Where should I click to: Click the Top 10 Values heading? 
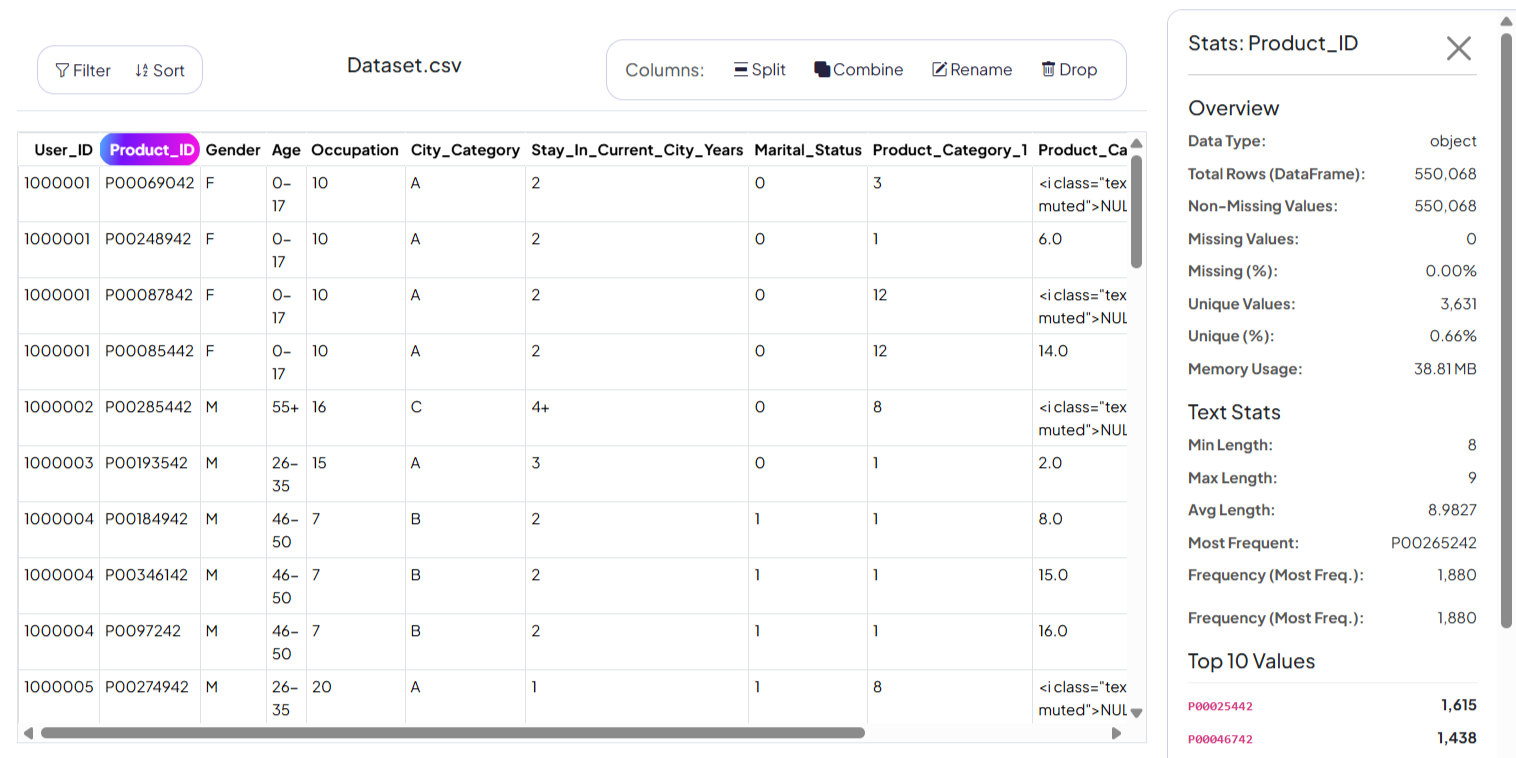[1251, 661]
